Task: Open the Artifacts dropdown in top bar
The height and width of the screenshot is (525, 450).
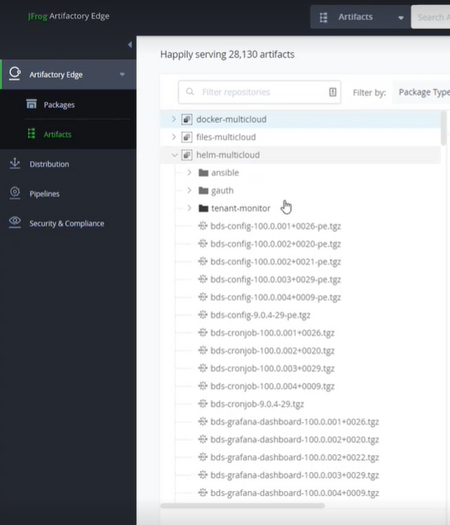Action: click(360, 17)
